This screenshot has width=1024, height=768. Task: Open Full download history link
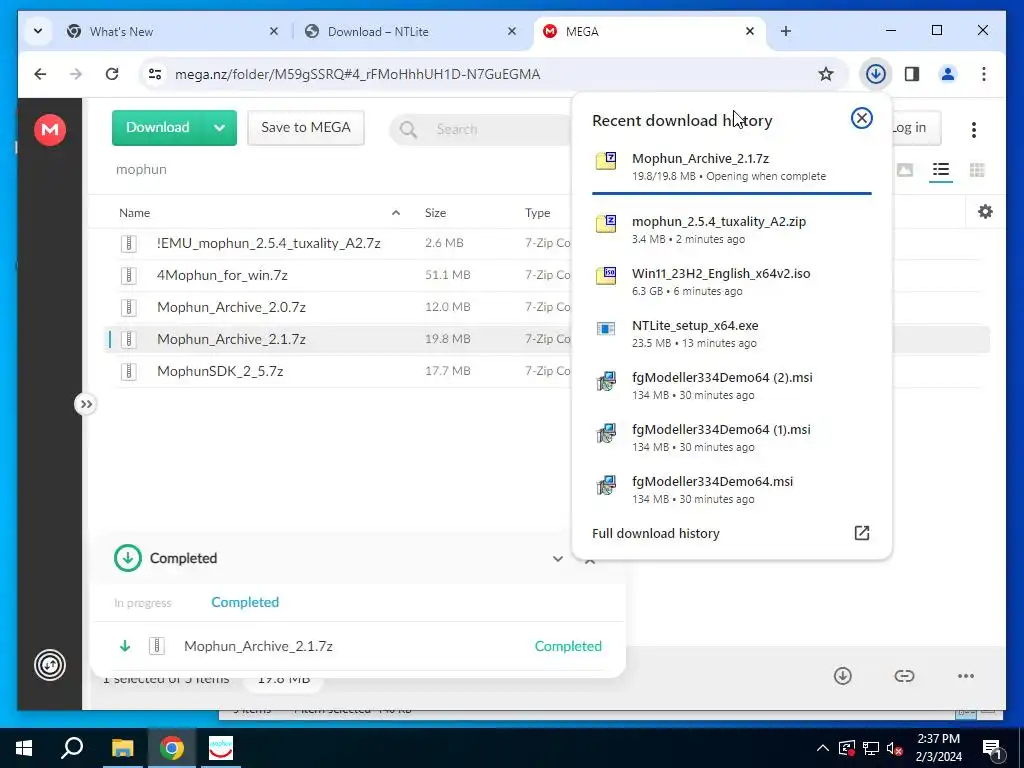click(656, 534)
